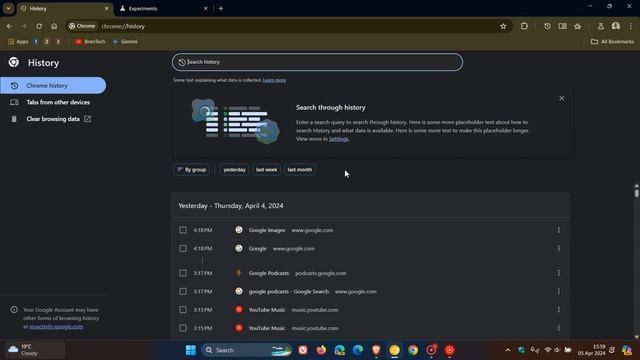Open google podcasts - Google Search entry

[289, 291]
